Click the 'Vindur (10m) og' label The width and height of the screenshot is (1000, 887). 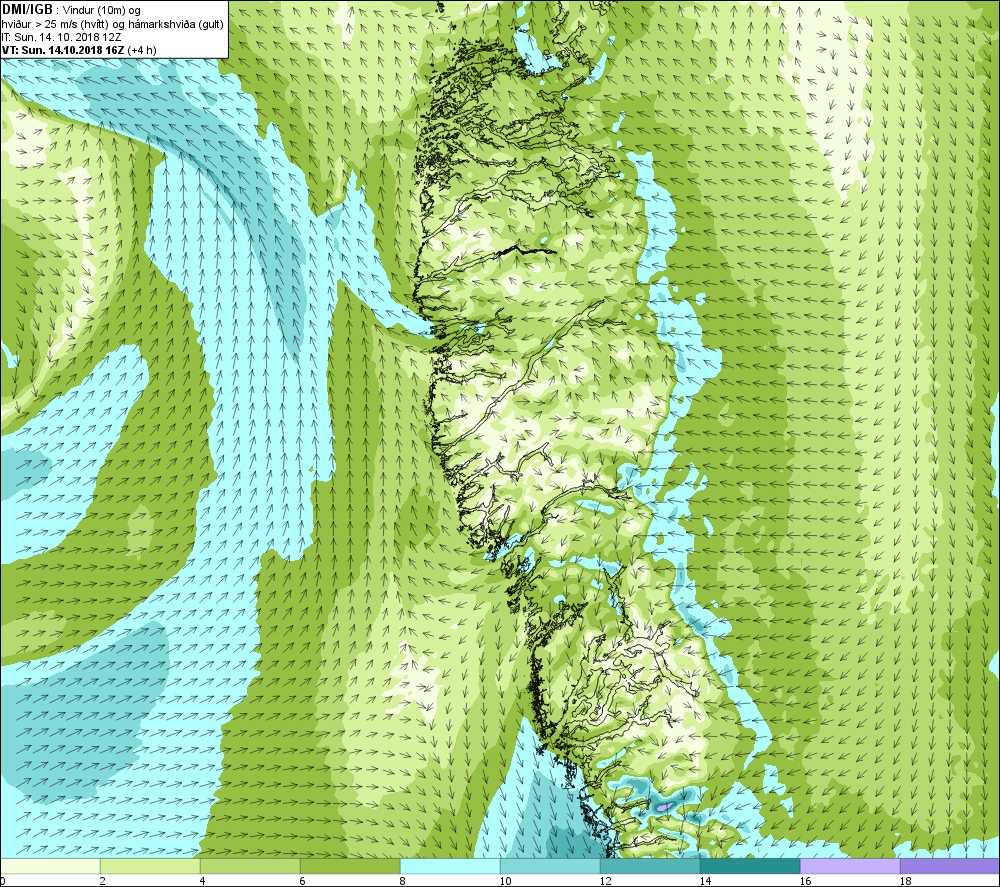pos(102,11)
